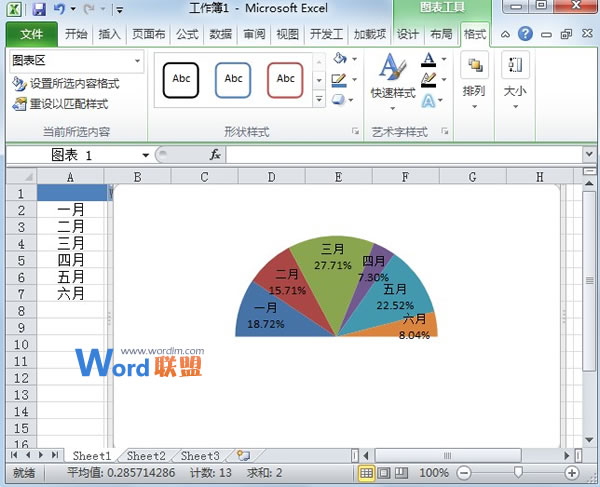The width and height of the screenshot is (600, 487).
Task: Open the Name Box dropdown arrow
Action: [146, 155]
